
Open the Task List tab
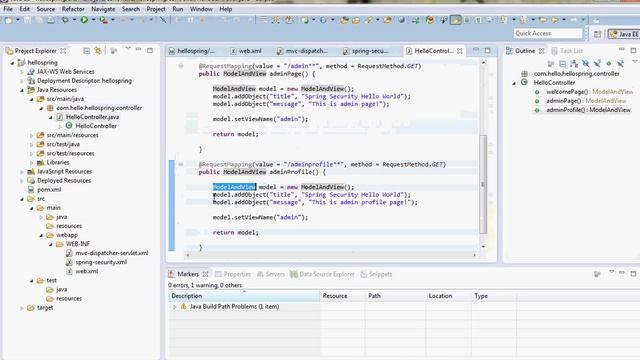567,51
